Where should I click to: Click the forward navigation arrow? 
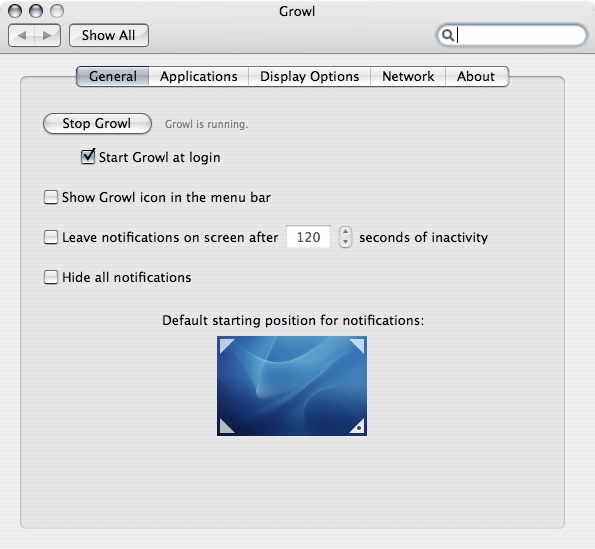tap(47, 36)
